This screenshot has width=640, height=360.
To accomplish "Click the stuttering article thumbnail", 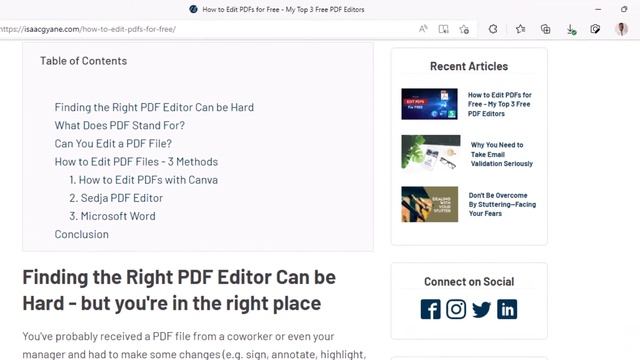I will click(429, 204).
